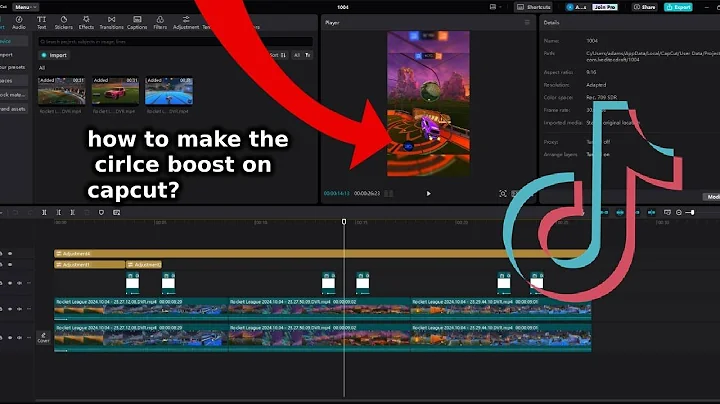Click the icon right of the All filter
The image size is (720, 404).
click(308, 55)
